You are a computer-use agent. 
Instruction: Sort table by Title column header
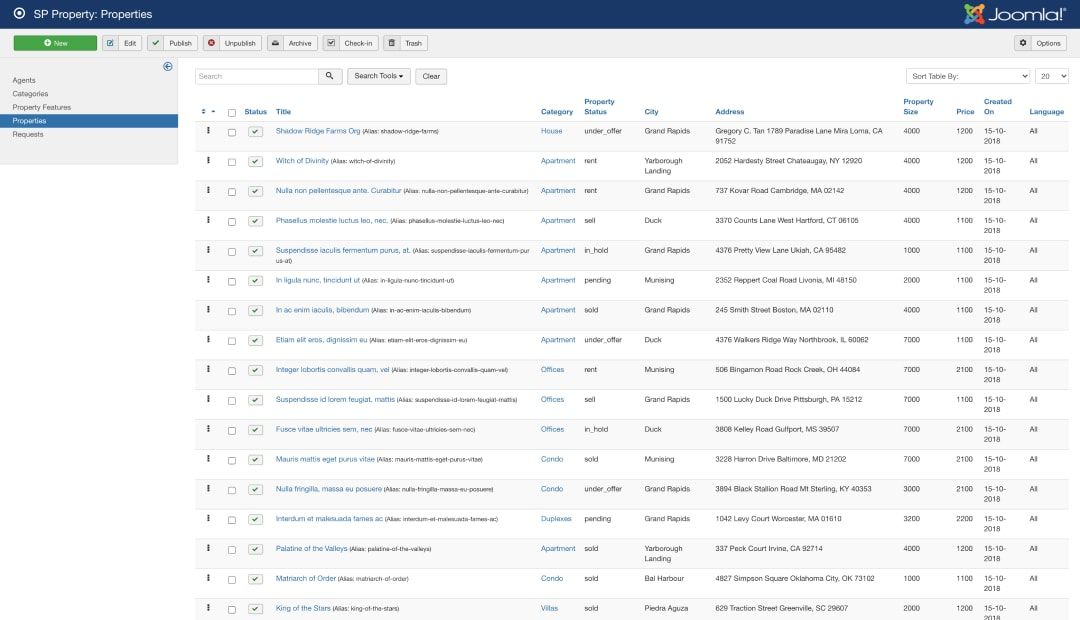coord(283,112)
